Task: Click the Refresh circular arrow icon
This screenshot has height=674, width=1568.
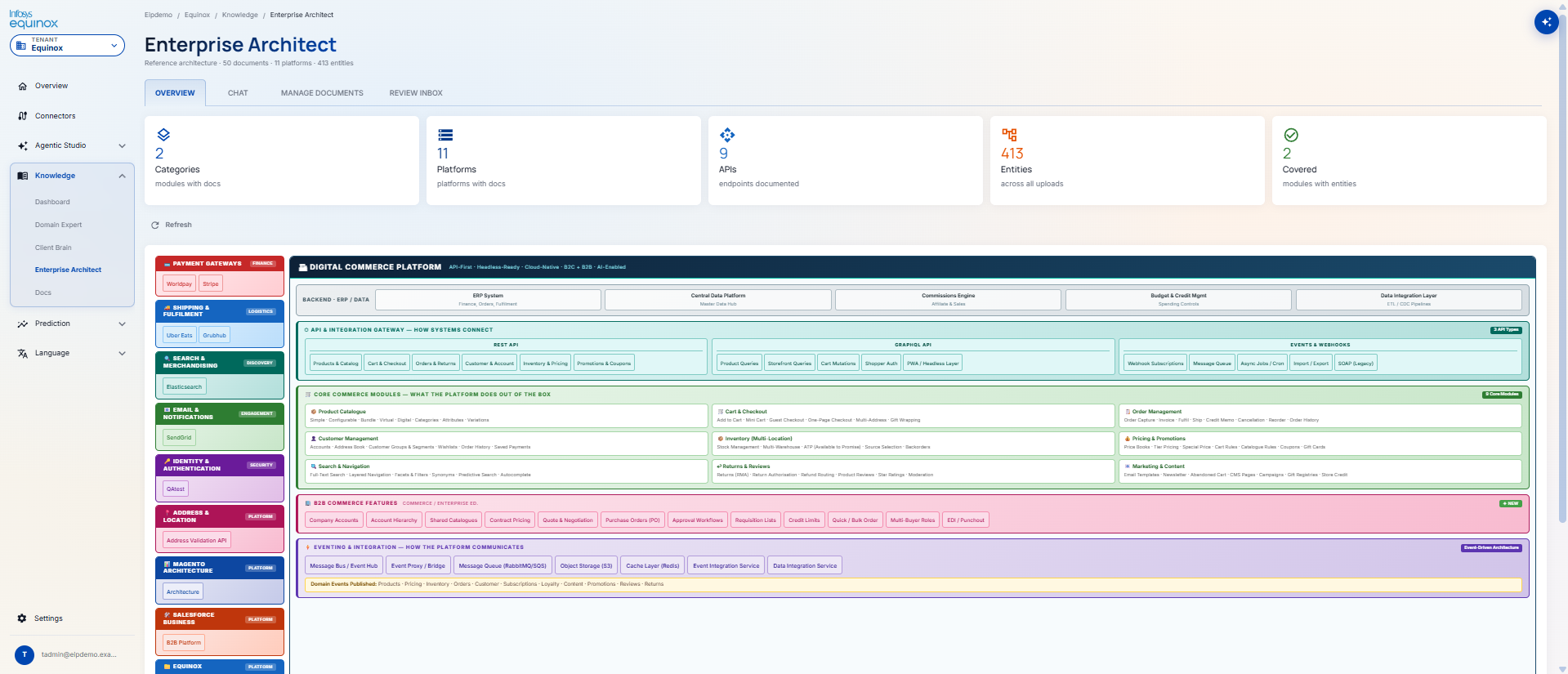Action: 155,225
